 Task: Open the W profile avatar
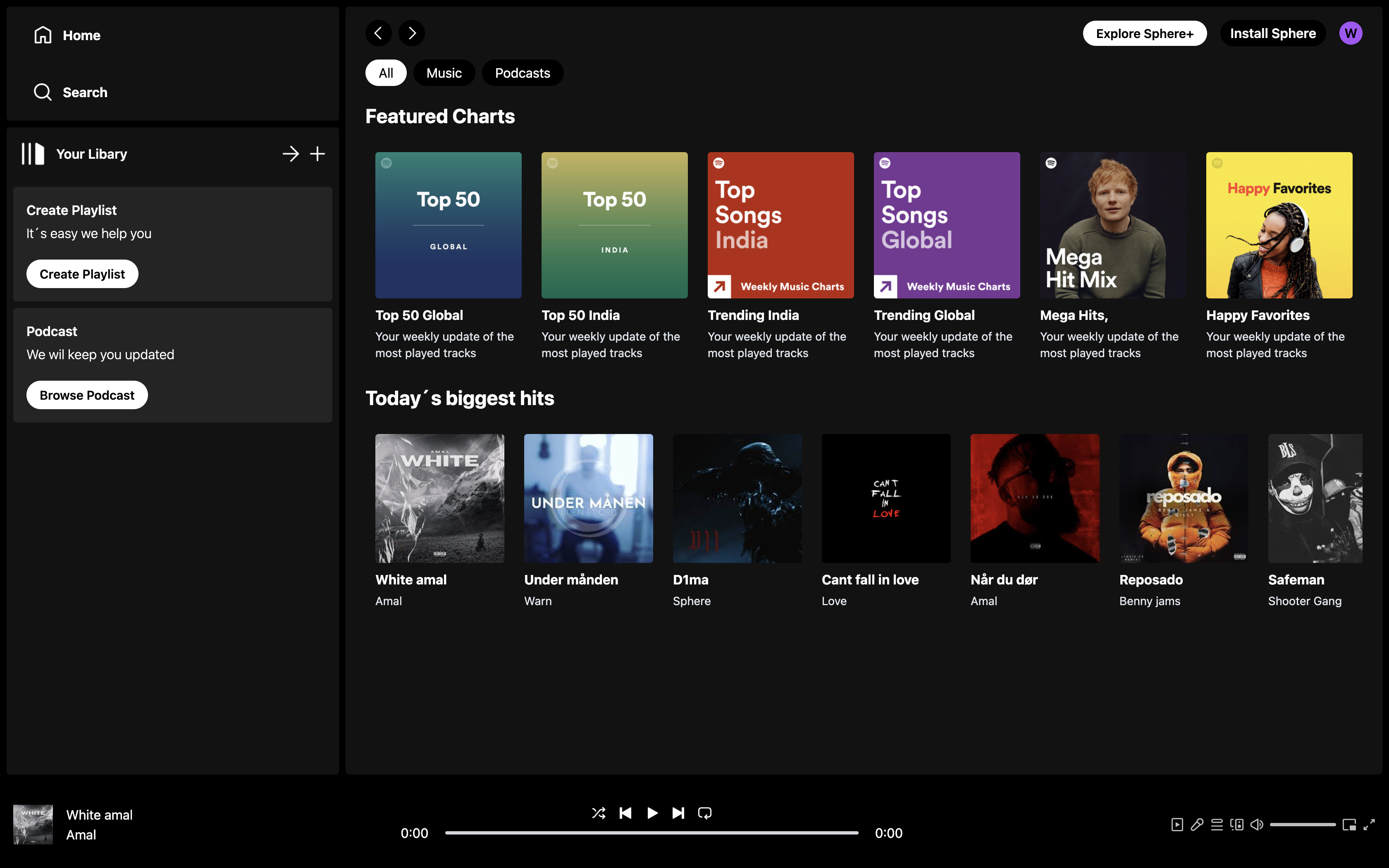[1351, 33]
